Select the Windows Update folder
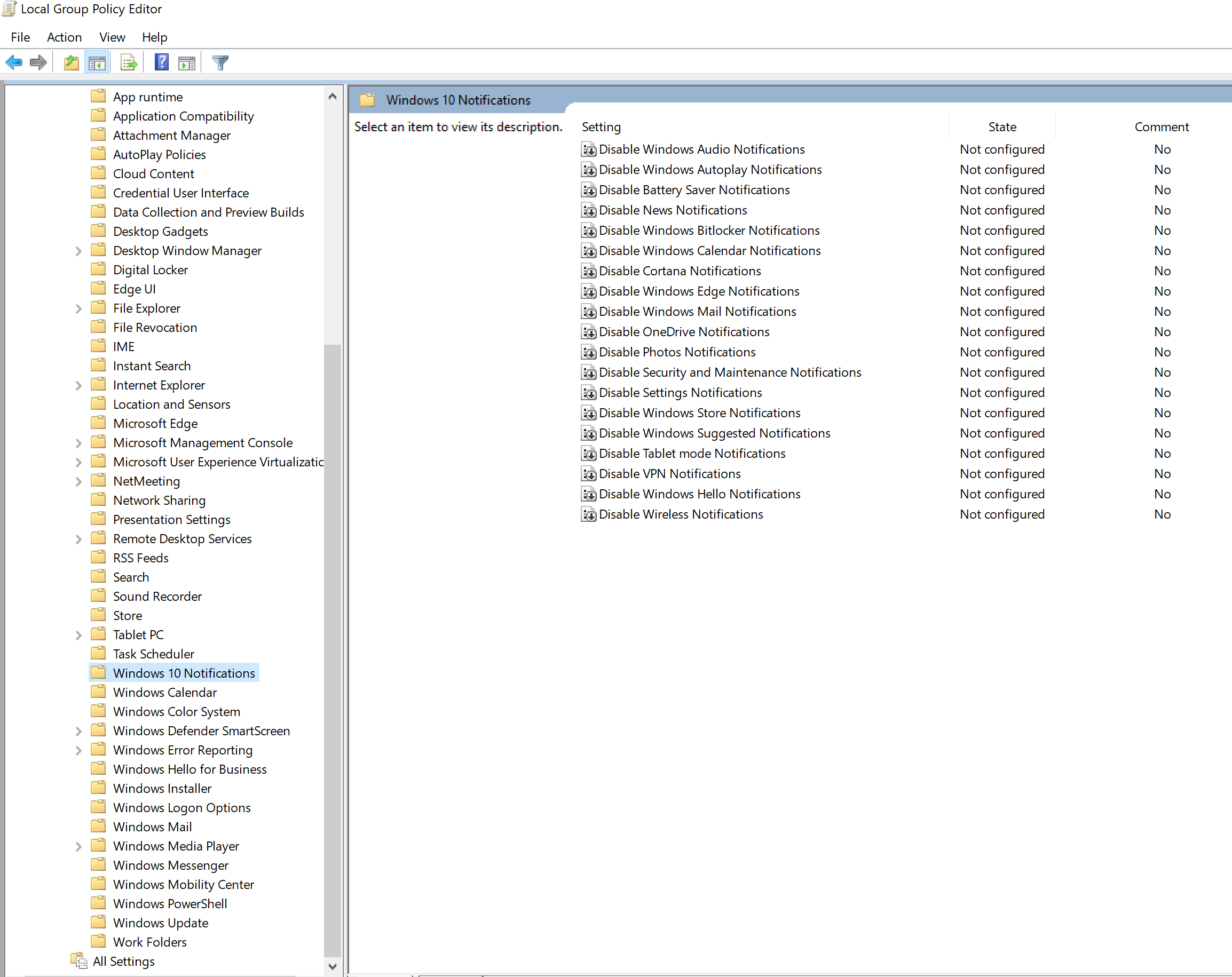The width and height of the screenshot is (1232, 977). click(x=161, y=923)
